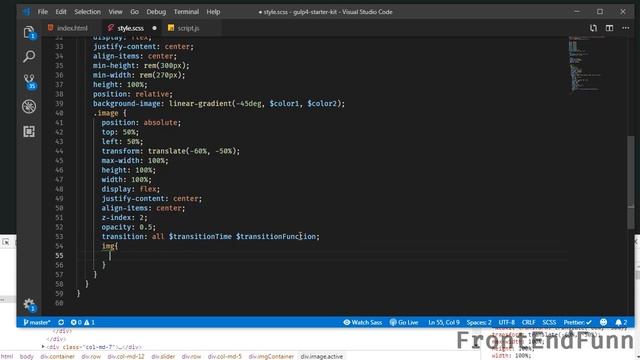Select body in DevTools breadcrumb
Image resolution: width=640 pixels, height=360 pixels.
click(x=27, y=356)
